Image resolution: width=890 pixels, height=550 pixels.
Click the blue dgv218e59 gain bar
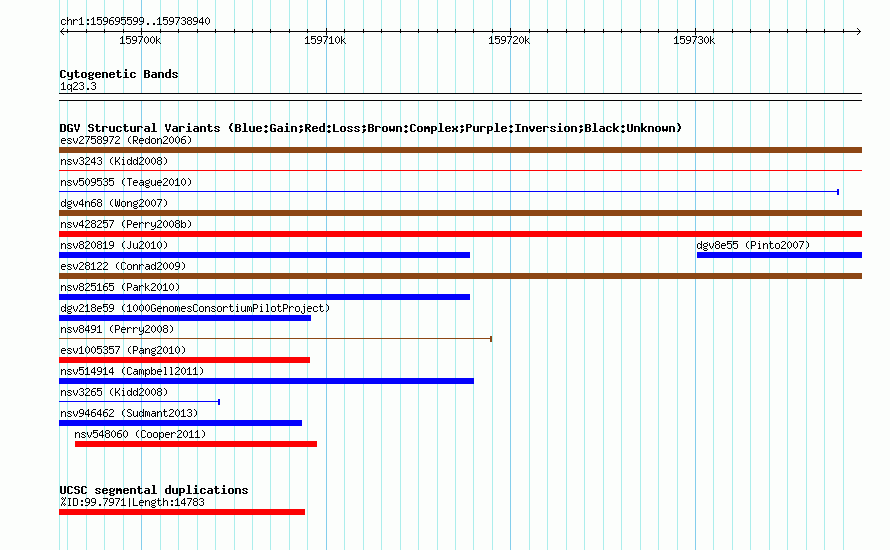pyautogui.click(x=185, y=318)
